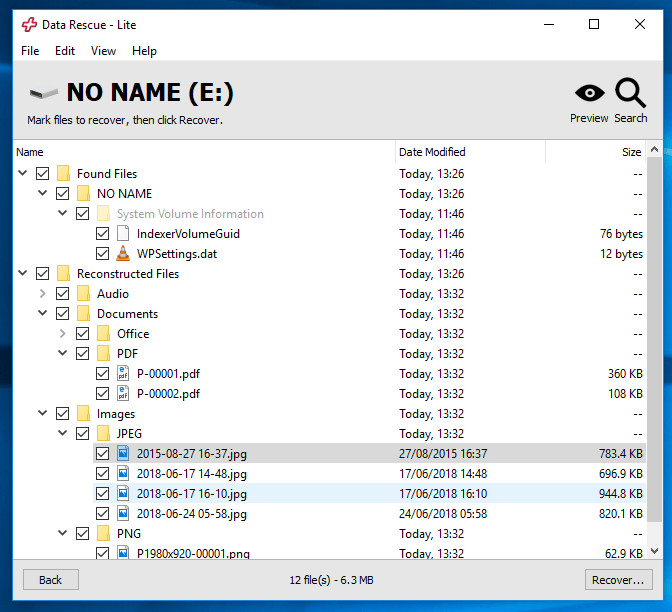672x612 pixels.
Task: Click the image icon of 2018-06-17 14-48.jpg
Action: 123,474
